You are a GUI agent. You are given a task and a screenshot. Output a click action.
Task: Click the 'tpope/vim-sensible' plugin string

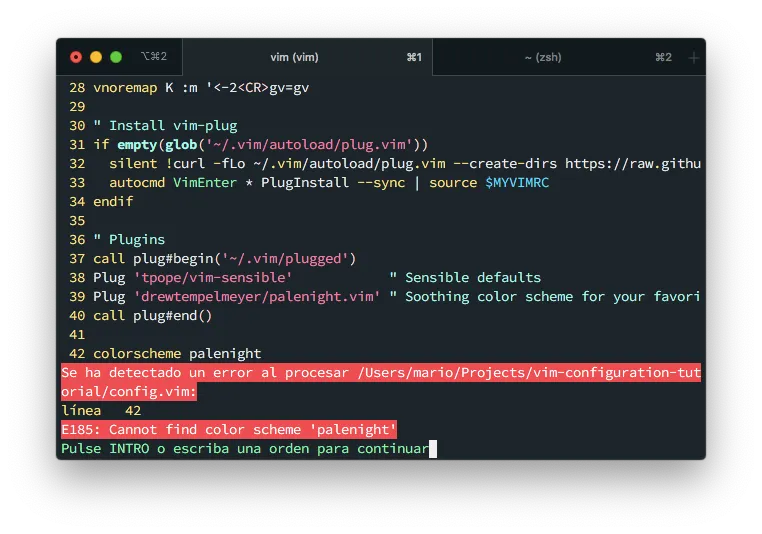(213, 277)
